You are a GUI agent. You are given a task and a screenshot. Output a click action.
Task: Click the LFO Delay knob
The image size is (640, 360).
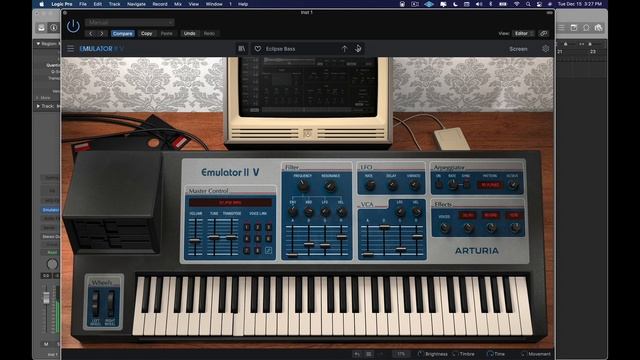point(392,185)
